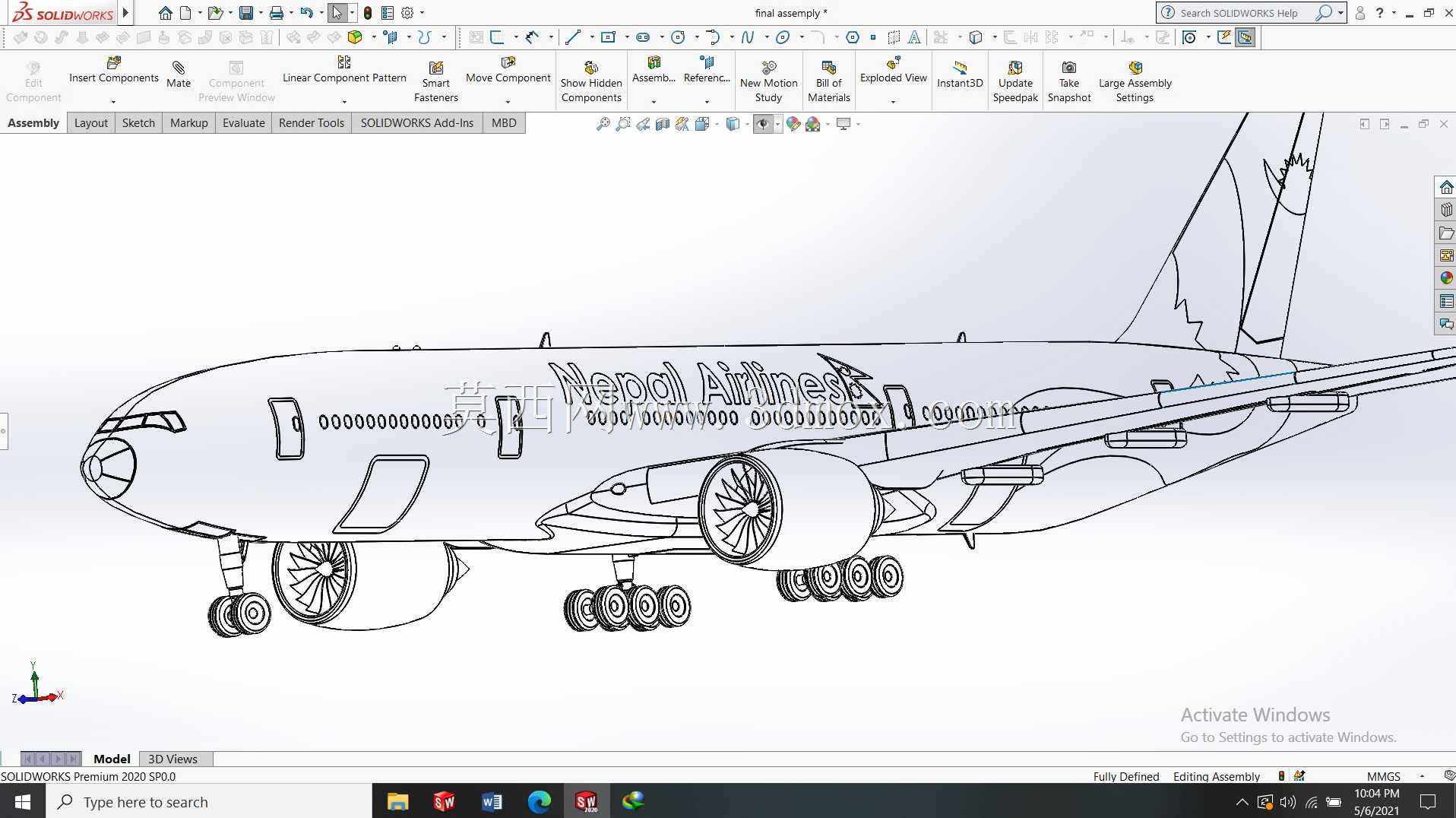1456x818 pixels.
Task: Open the Options gear icon
Action: [407, 13]
